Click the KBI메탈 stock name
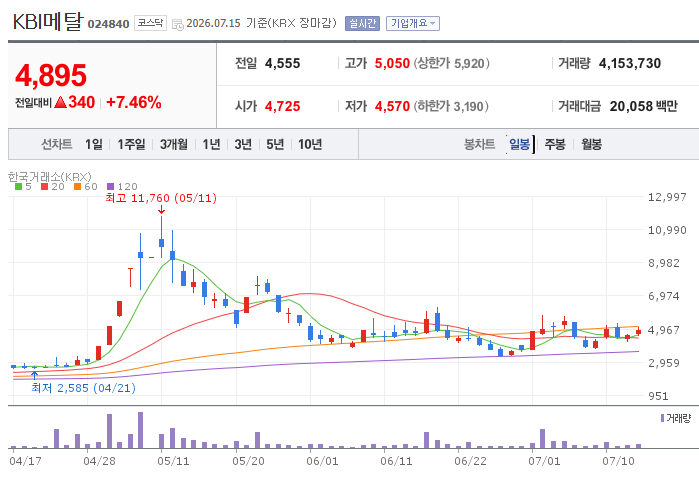The height and width of the screenshot is (477, 699). pyautogui.click(x=48, y=21)
